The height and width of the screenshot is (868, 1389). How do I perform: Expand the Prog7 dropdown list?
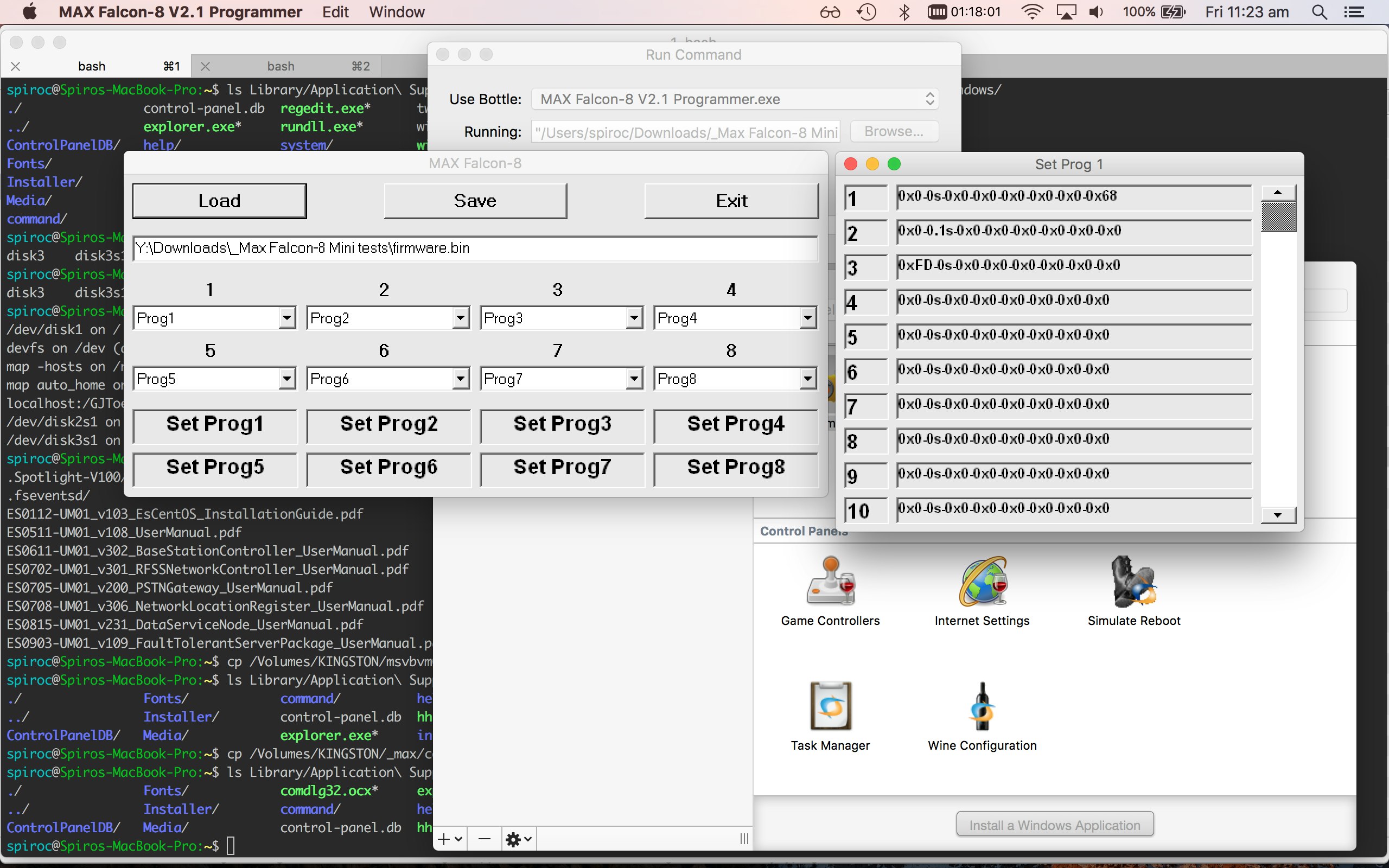click(634, 378)
